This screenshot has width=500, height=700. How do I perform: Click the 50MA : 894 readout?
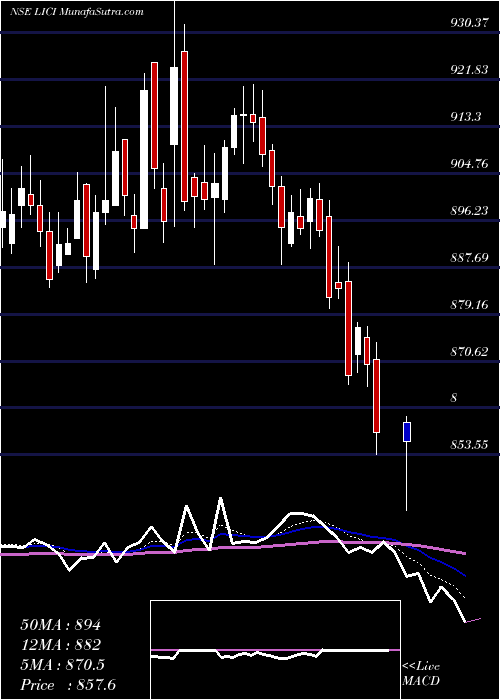tap(61, 625)
